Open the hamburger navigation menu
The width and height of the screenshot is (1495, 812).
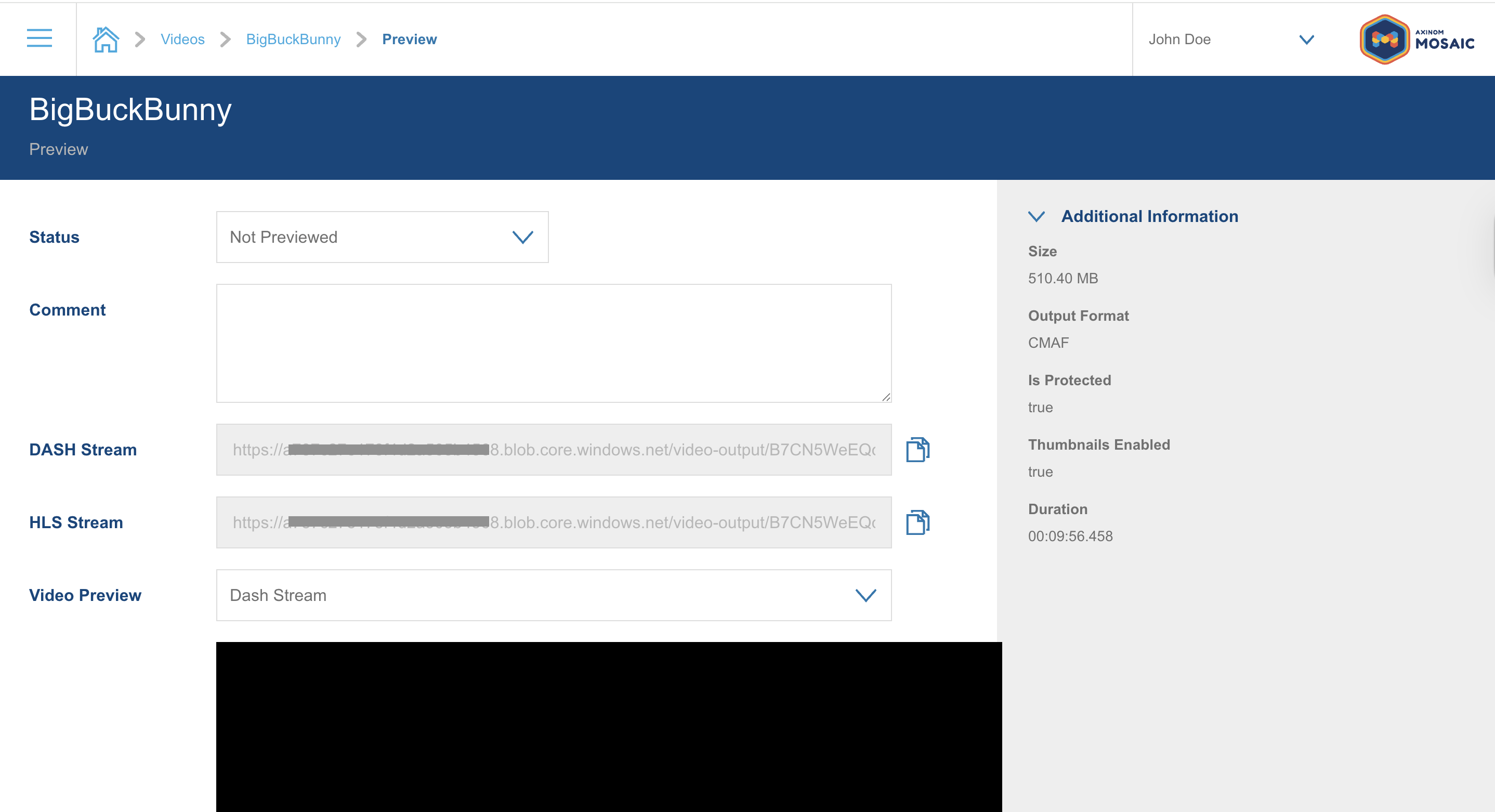click(39, 38)
